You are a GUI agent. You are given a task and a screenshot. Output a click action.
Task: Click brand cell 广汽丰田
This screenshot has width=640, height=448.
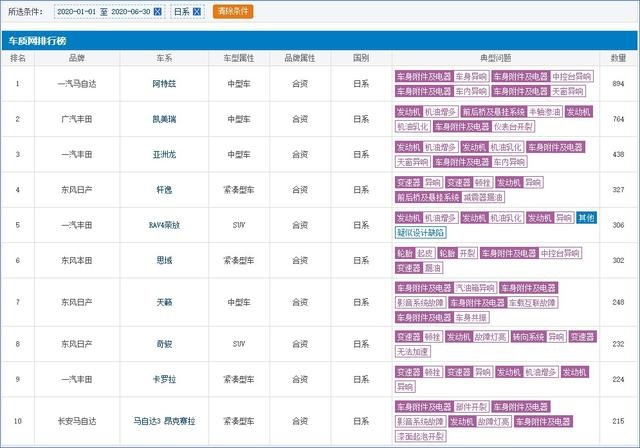(77, 119)
